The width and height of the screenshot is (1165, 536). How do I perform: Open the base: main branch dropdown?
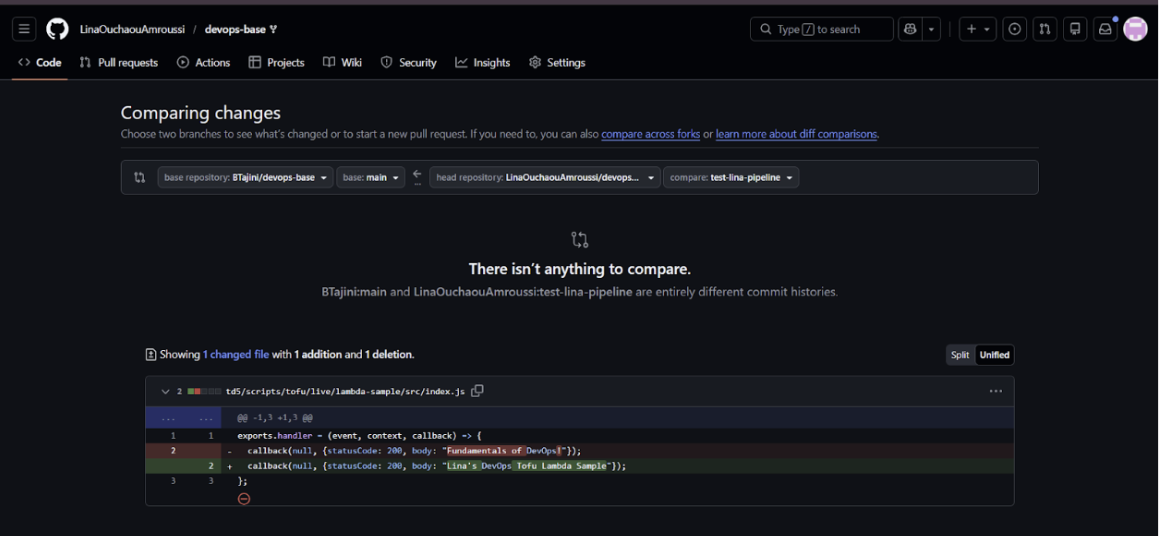[x=370, y=178]
